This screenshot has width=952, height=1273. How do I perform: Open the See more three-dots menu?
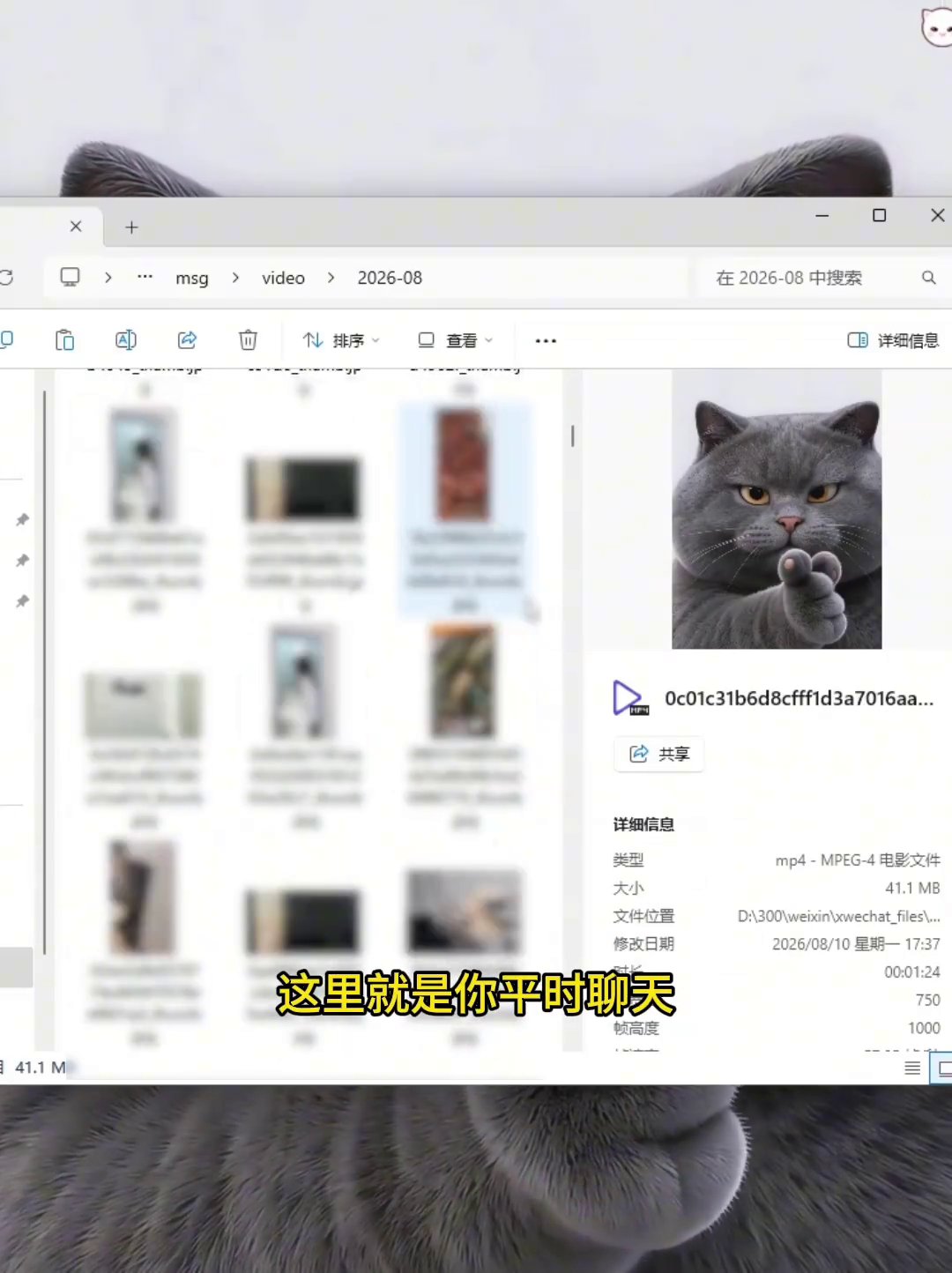click(x=546, y=340)
